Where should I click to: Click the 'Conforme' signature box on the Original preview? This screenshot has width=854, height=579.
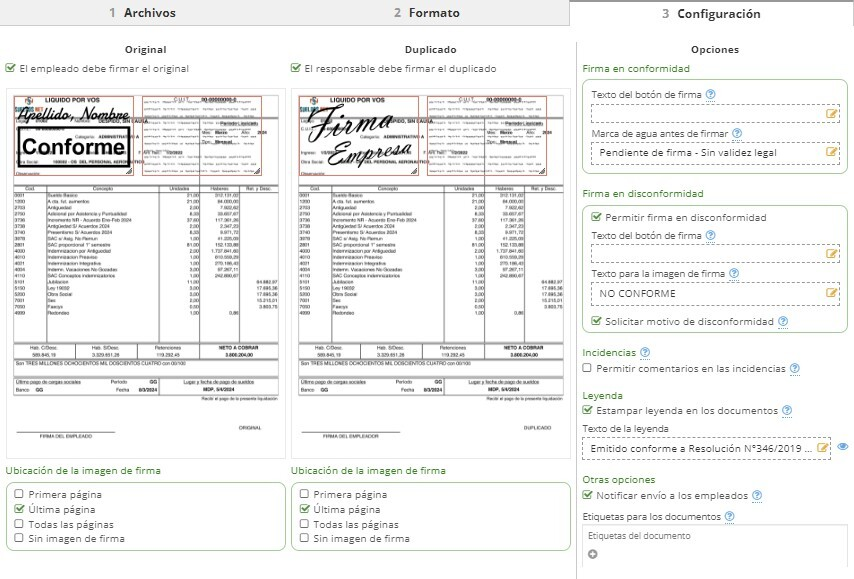point(74,136)
